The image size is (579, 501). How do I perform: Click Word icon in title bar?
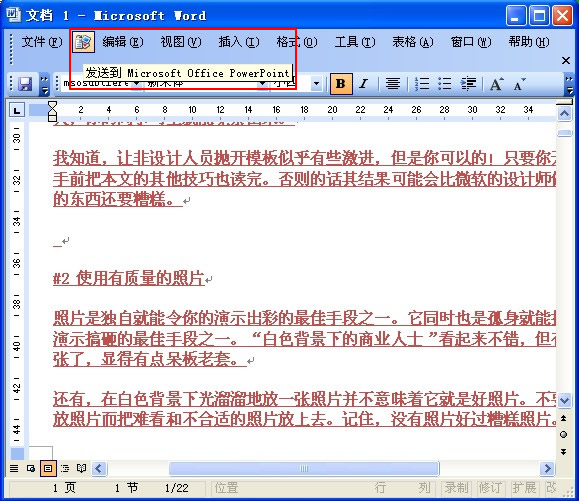tap(13, 16)
